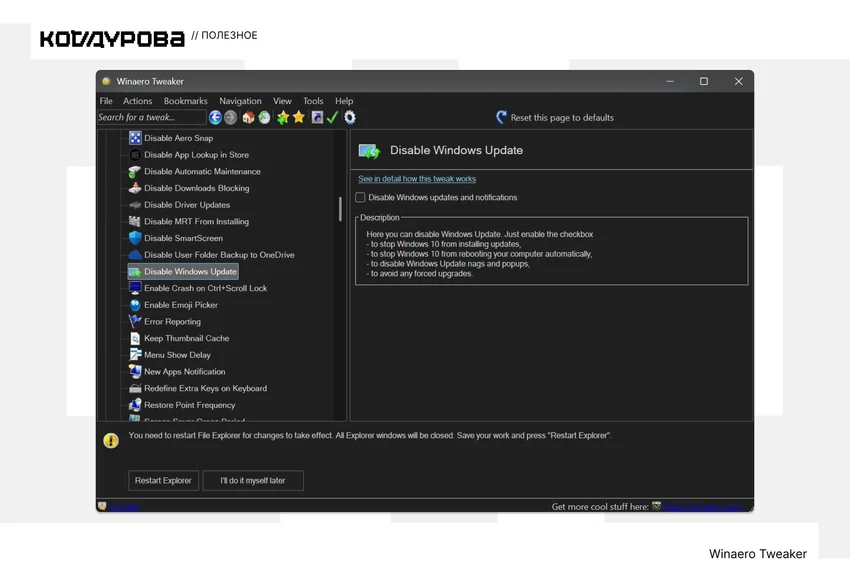Select 'Menu Show Delay' entry

(x=177, y=355)
